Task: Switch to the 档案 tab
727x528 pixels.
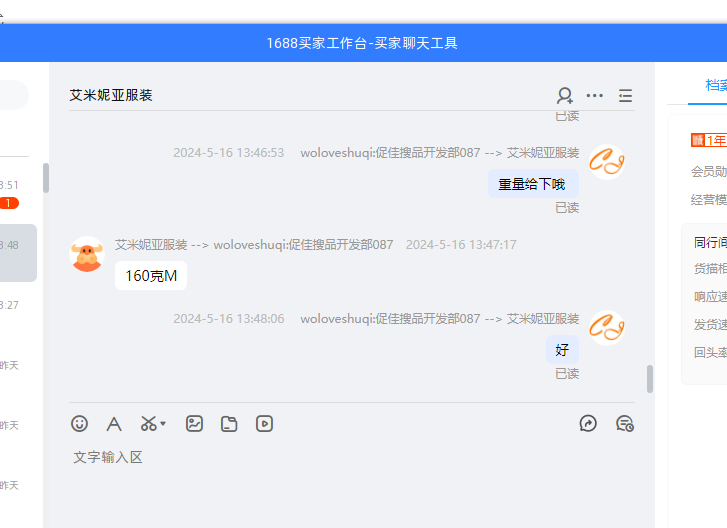Action: 715,85
